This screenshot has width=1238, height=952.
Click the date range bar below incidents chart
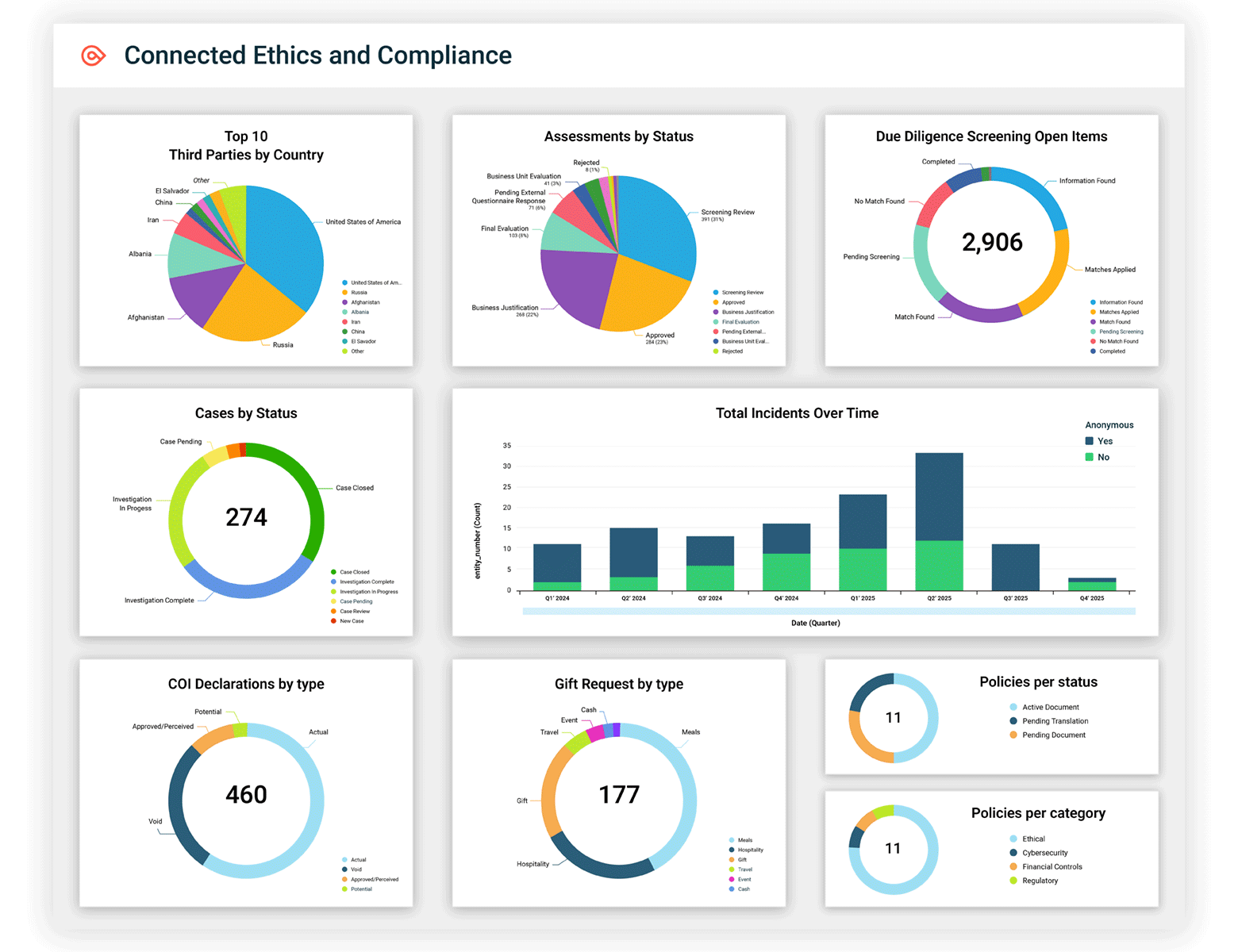tap(829, 612)
